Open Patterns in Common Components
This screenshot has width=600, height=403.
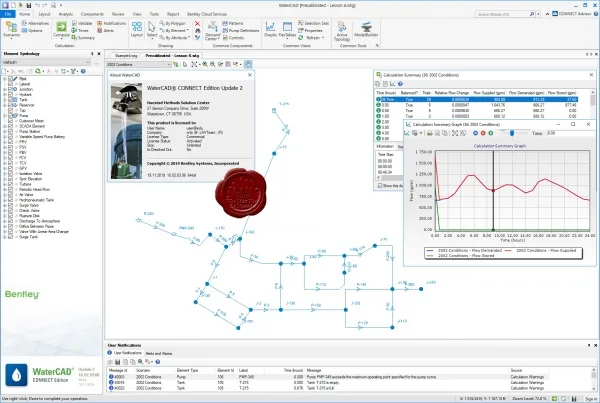(233, 23)
